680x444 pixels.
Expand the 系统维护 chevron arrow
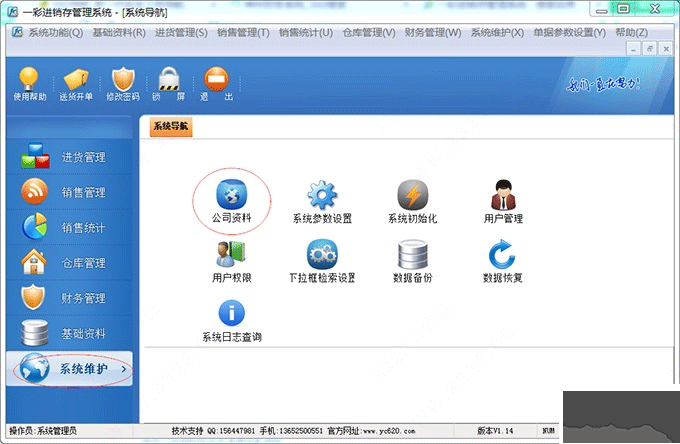[x=124, y=369]
